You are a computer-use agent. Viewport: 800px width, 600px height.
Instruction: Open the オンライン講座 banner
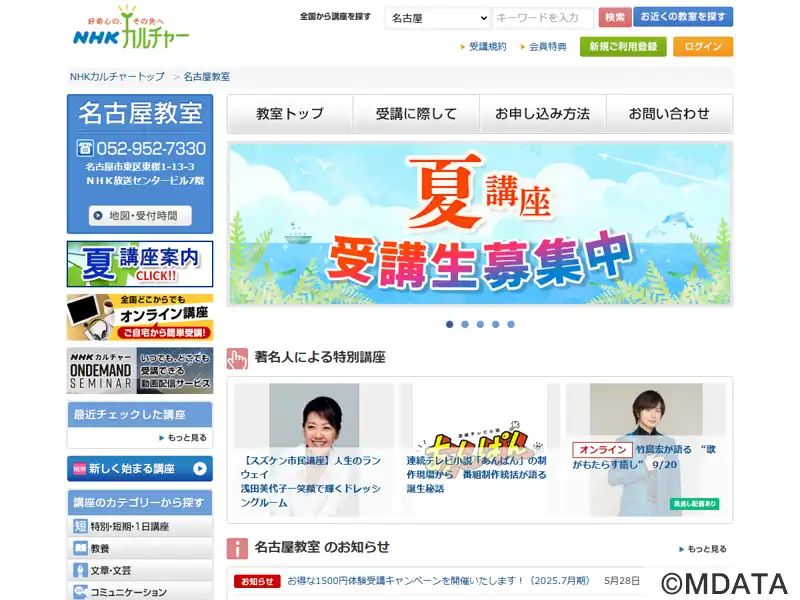pos(140,317)
